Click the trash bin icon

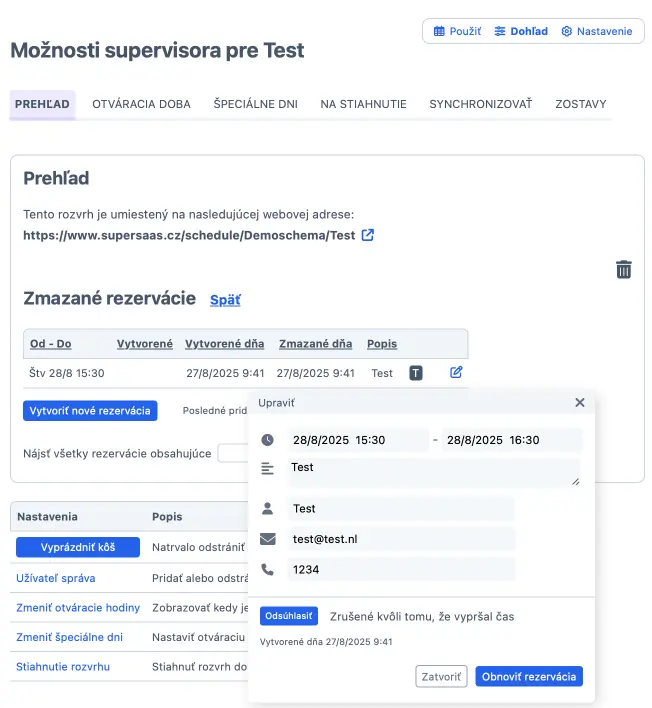point(624,270)
